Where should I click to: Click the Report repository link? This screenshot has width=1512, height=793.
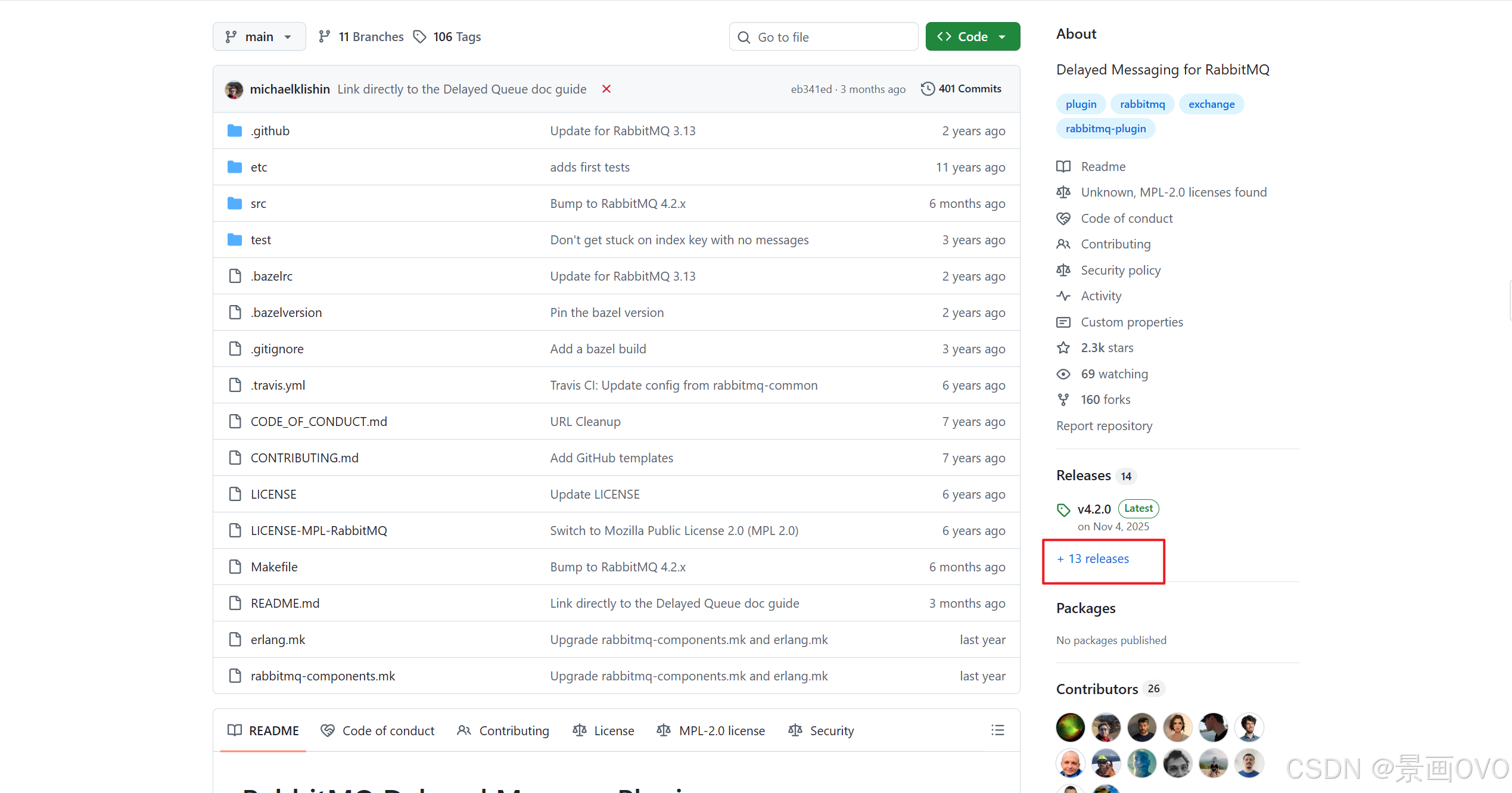click(x=1104, y=426)
